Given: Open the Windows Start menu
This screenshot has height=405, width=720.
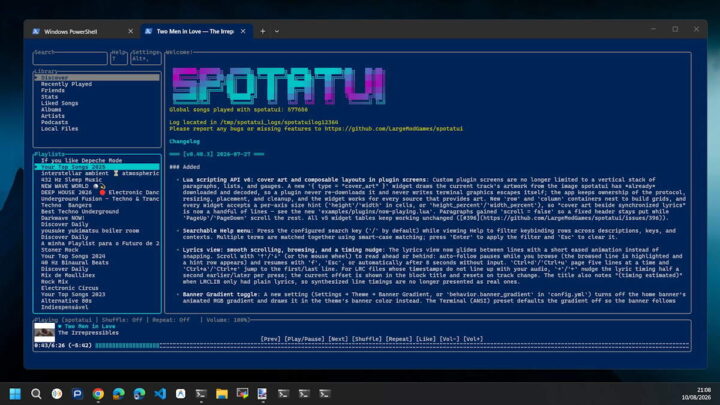Looking at the screenshot, I should 15,394.
